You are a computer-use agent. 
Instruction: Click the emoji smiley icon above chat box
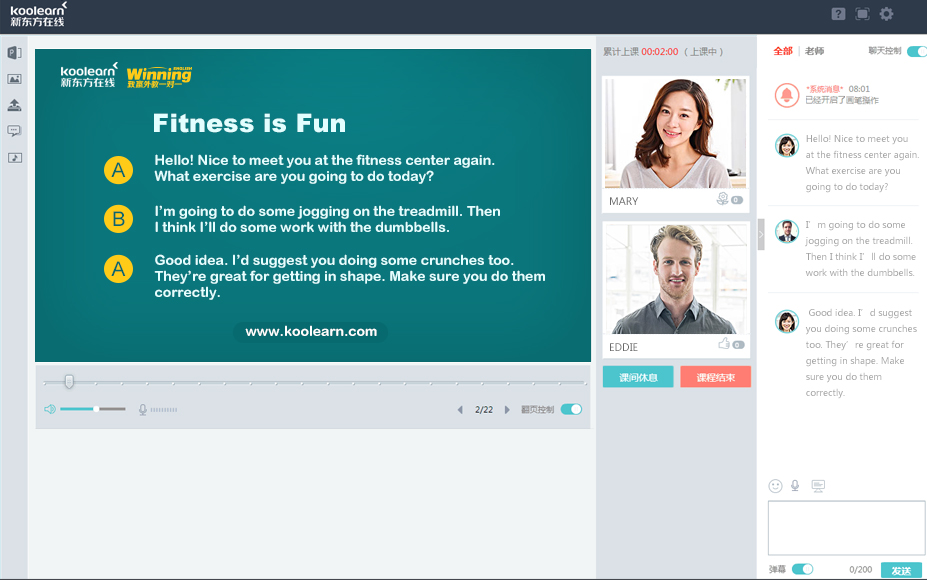click(775, 486)
